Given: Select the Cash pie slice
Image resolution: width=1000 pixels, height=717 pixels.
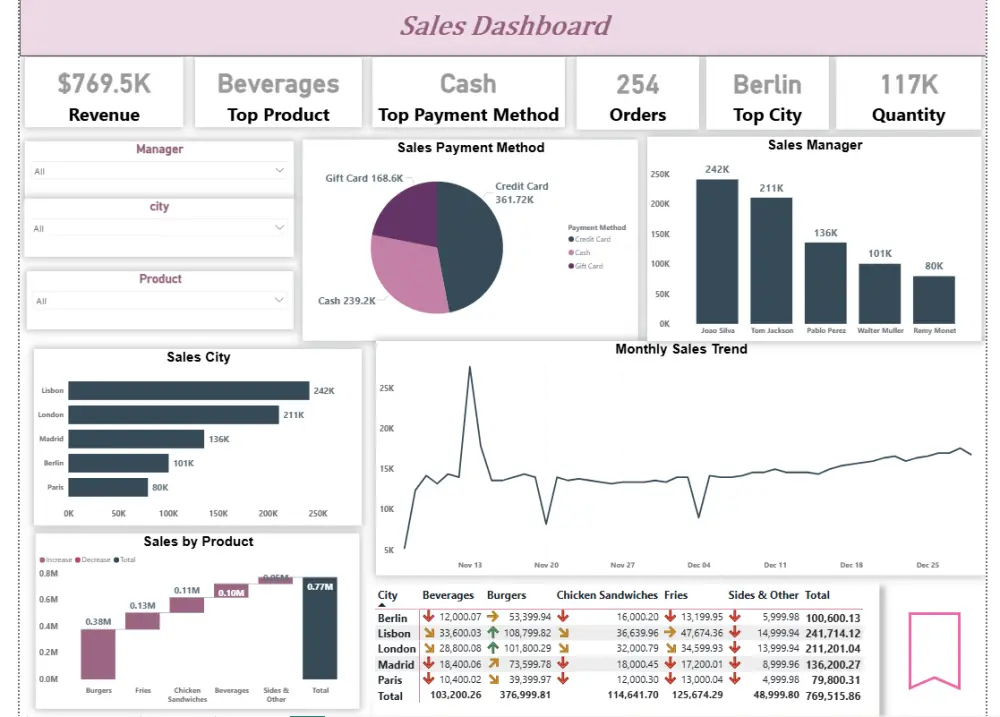Looking at the screenshot, I should point(407,277).
